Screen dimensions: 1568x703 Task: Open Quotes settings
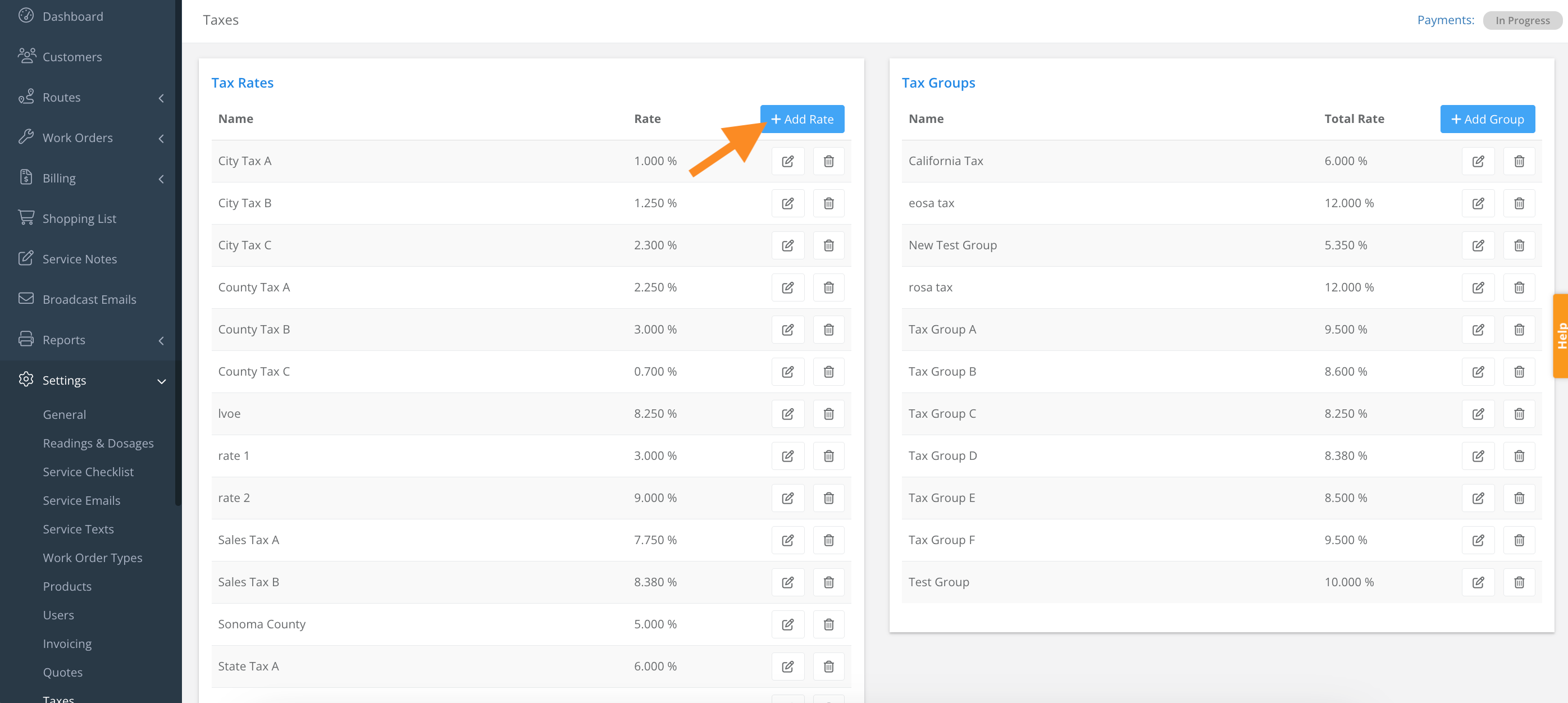(63, 672)
